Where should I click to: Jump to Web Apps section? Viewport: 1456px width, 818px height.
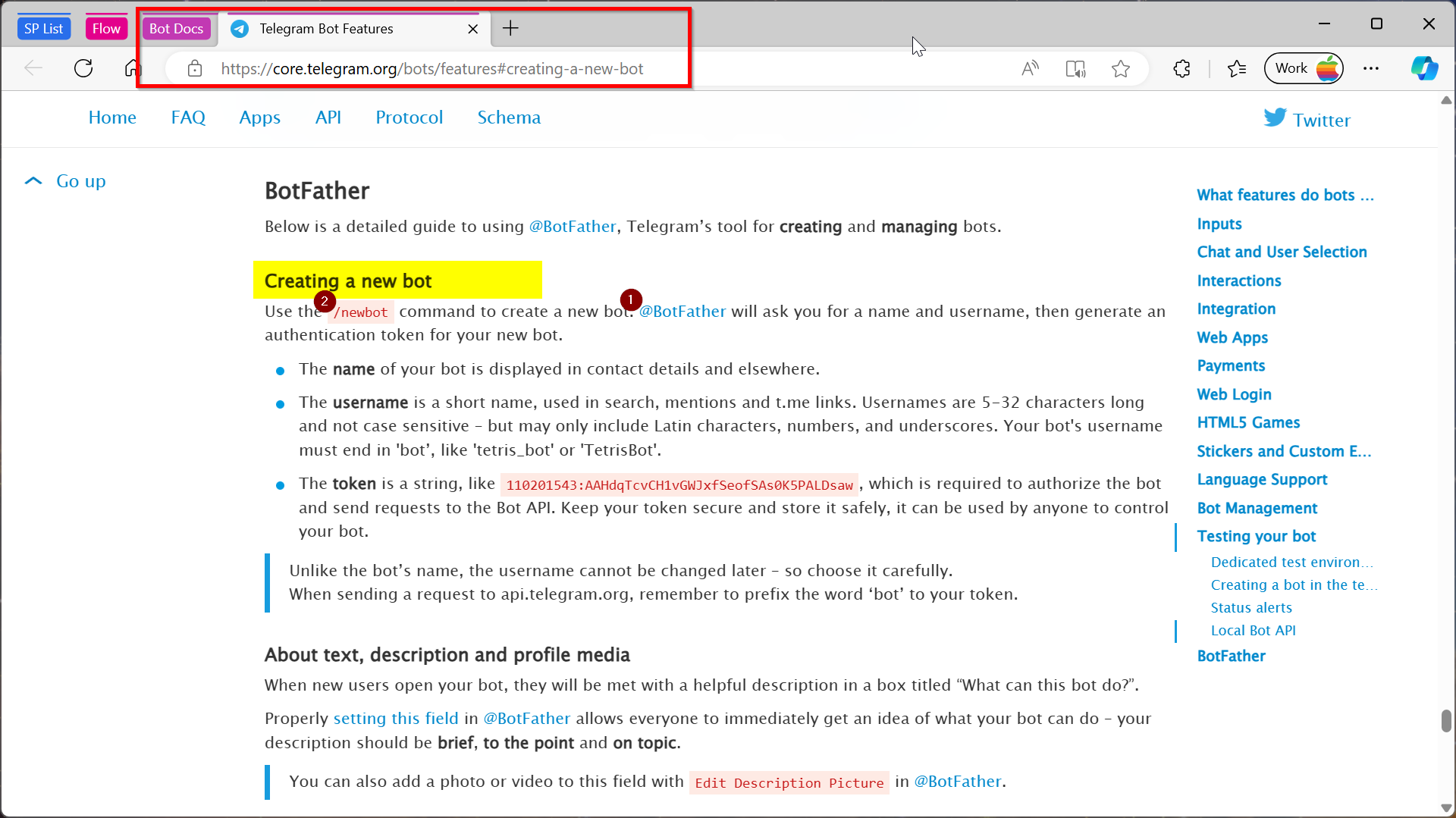[x=1232, y=337]
